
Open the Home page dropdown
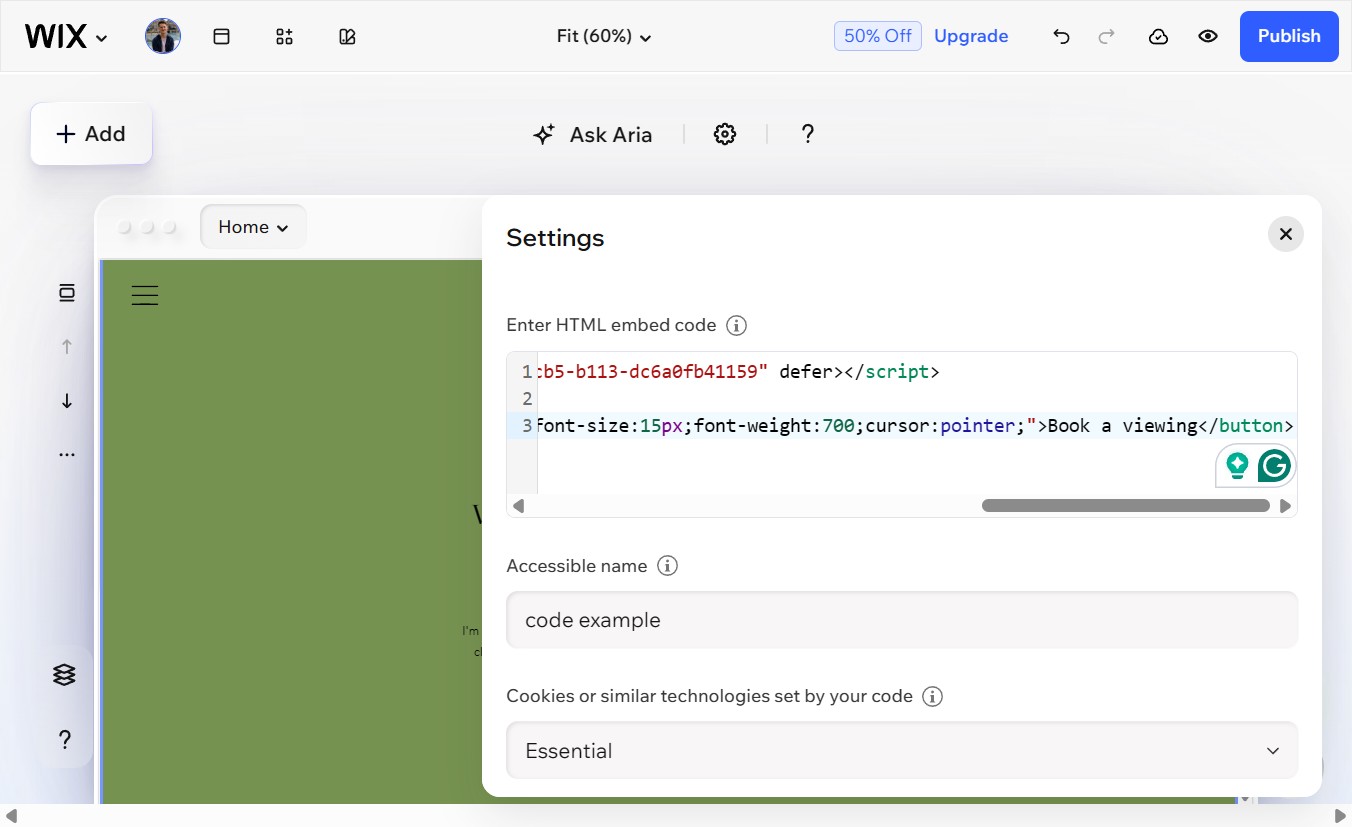(253, 227)
